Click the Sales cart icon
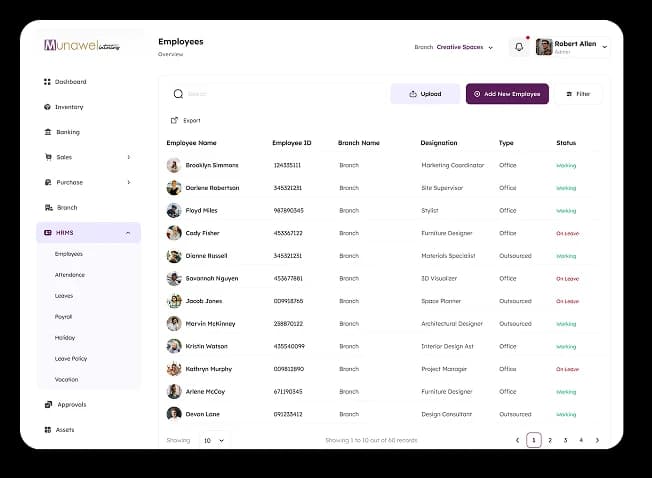This screenshot has width=652, height=478. click(48, 157)
